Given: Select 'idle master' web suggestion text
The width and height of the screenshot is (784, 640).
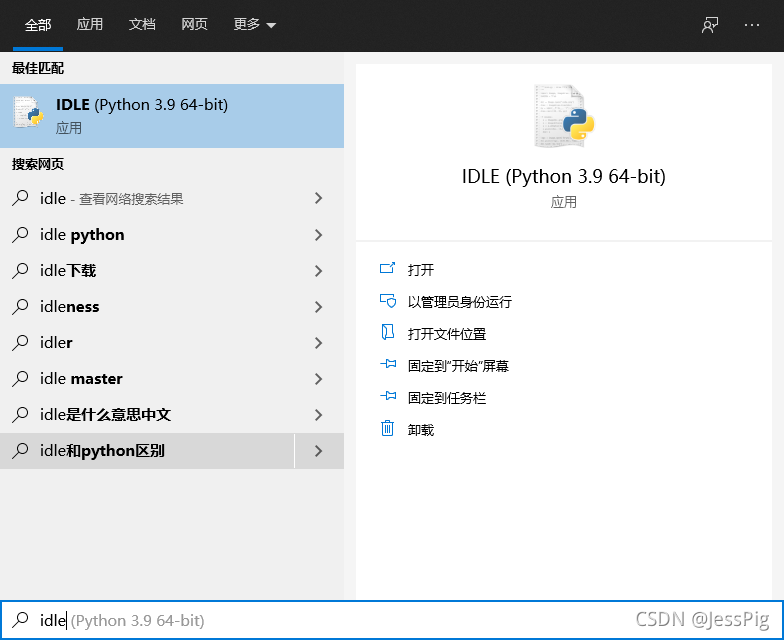Looking at the screenshot, I should [81, 378].
